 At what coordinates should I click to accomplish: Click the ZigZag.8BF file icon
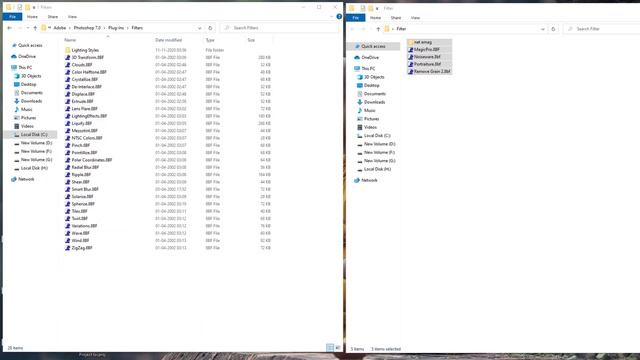[68, 248]
